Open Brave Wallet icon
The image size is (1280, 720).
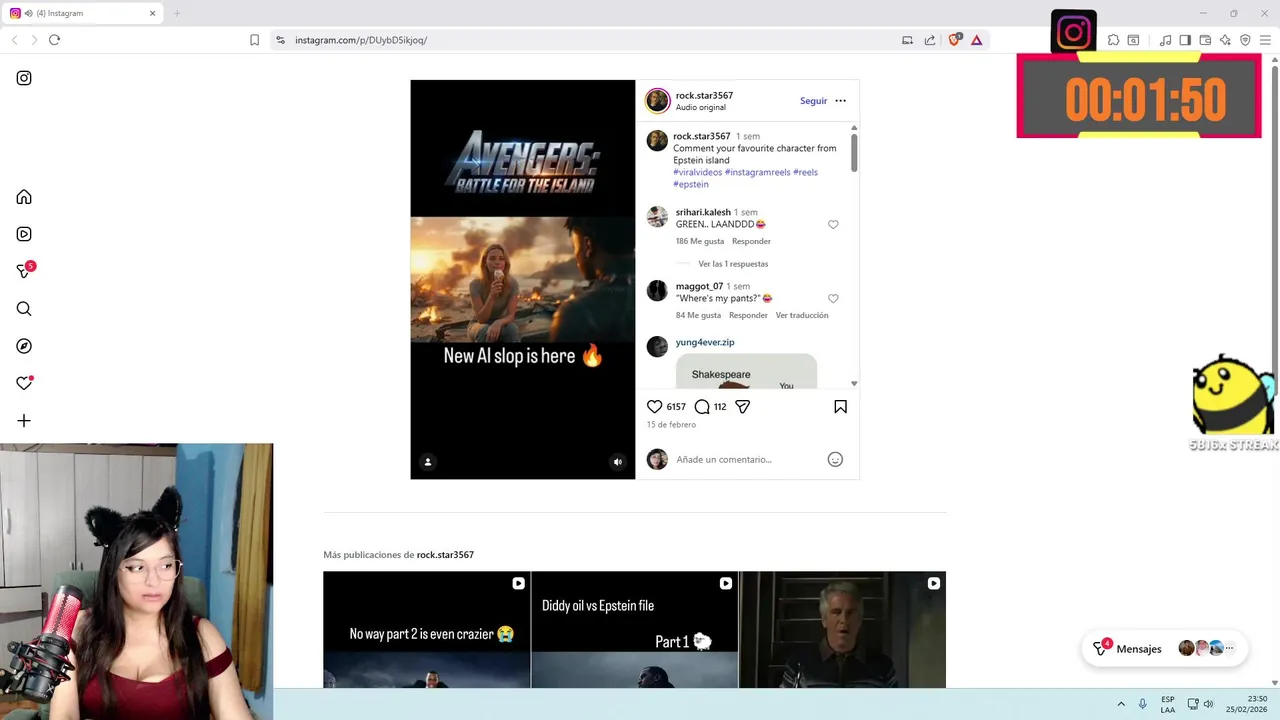[1205, 40]
